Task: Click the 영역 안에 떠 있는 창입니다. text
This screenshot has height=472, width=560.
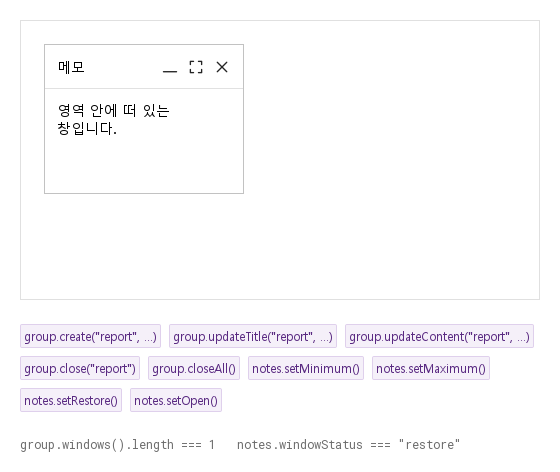Action: pos(113,119)
